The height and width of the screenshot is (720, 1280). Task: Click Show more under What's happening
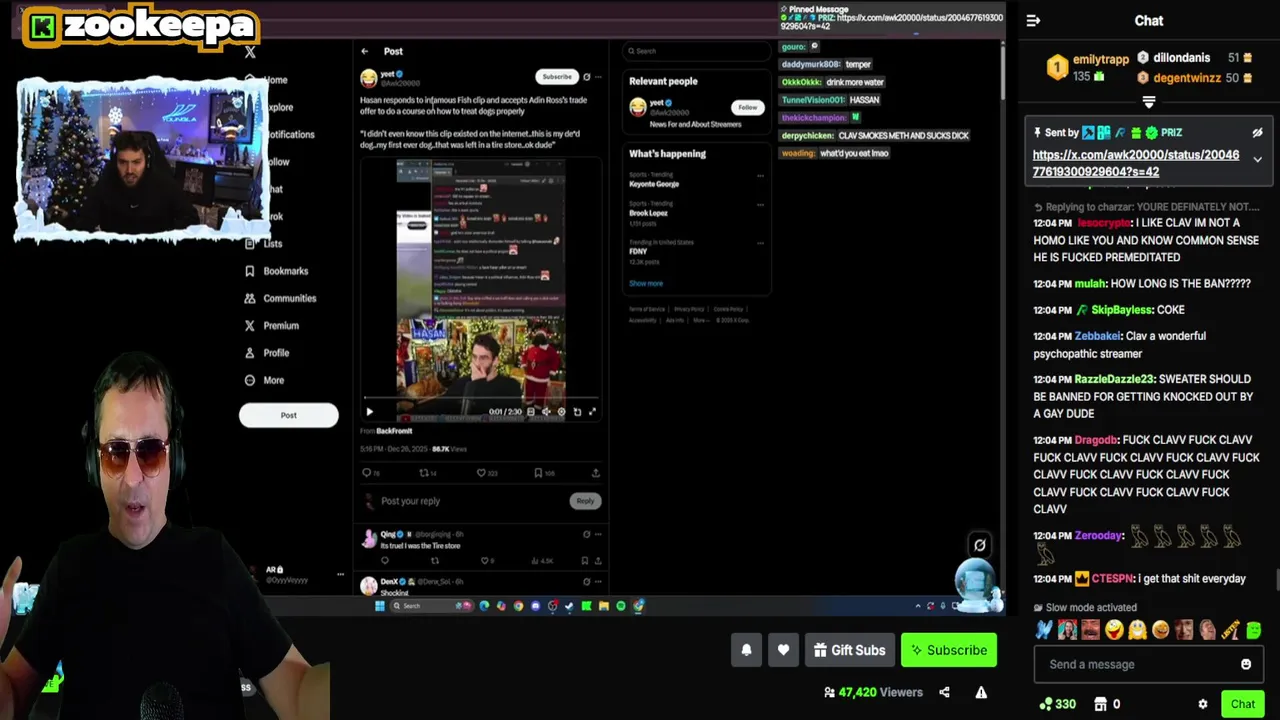click(646, 283)
